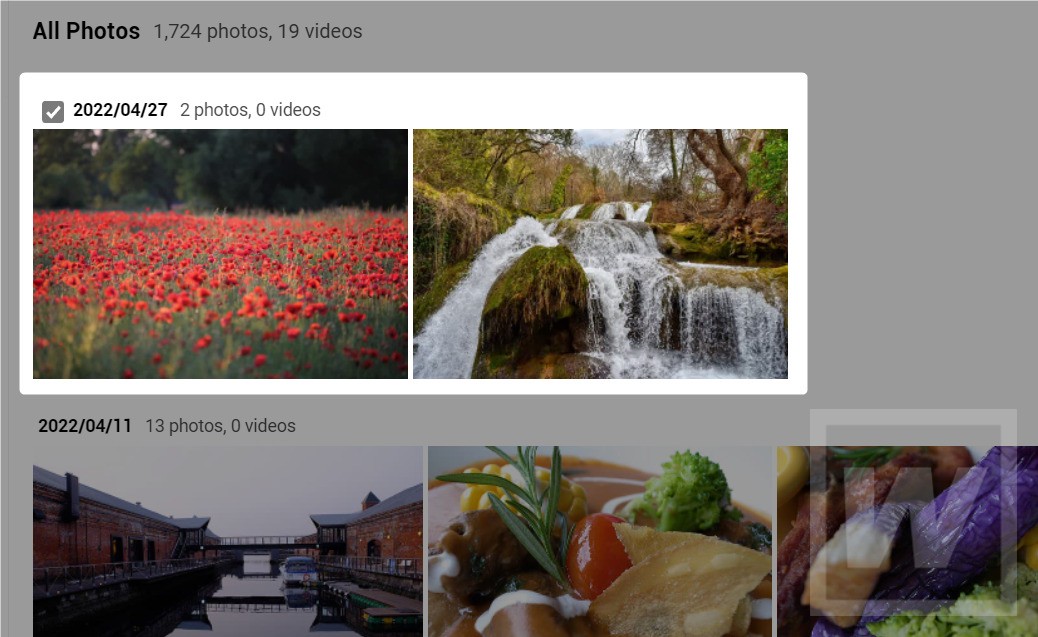Click the "1,724 photos, 19 videos" count

click(258, 31)
